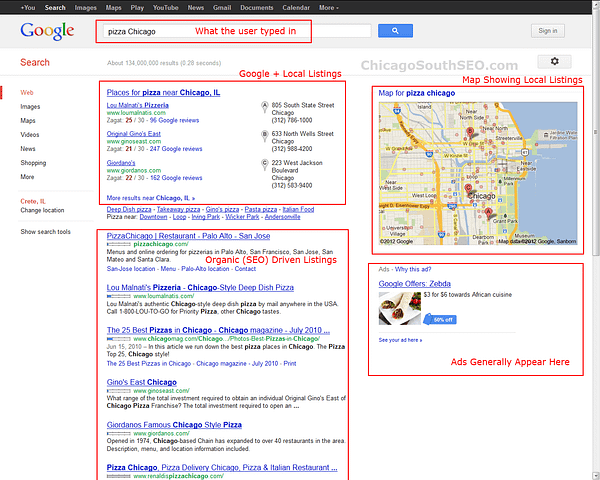
Task: Click the Zebda offer food thumbnail
Action: (x=400, y=309)
